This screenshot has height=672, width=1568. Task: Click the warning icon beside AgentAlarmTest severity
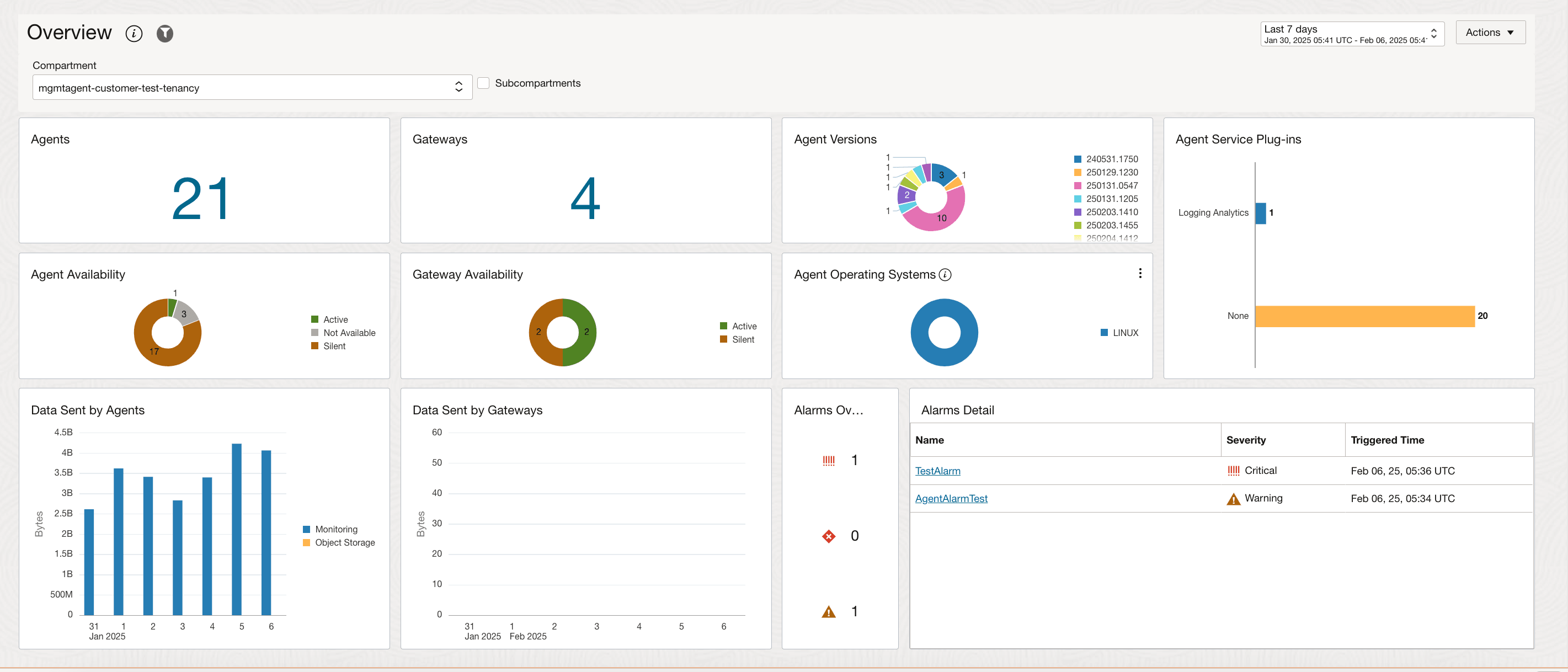[x=1233, y=498]
